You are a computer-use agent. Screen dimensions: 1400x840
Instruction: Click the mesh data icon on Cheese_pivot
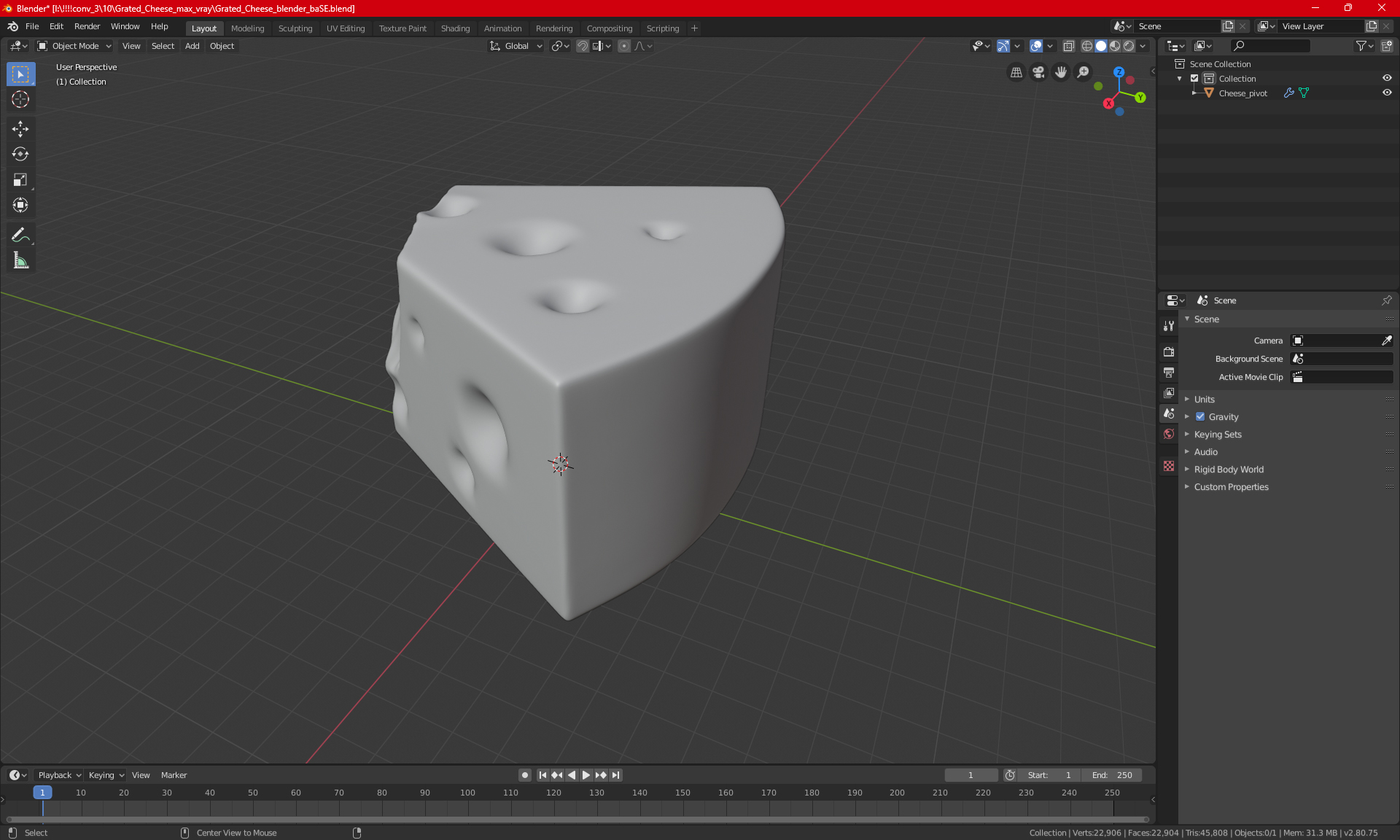(x=1304, y=93)
